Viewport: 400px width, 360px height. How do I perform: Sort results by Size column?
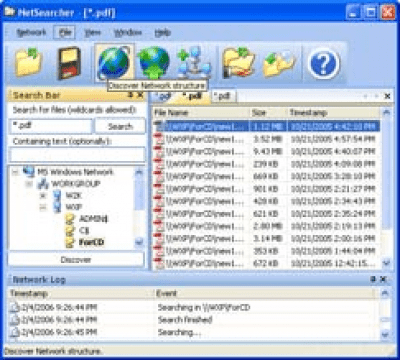[x=268, y=113]
